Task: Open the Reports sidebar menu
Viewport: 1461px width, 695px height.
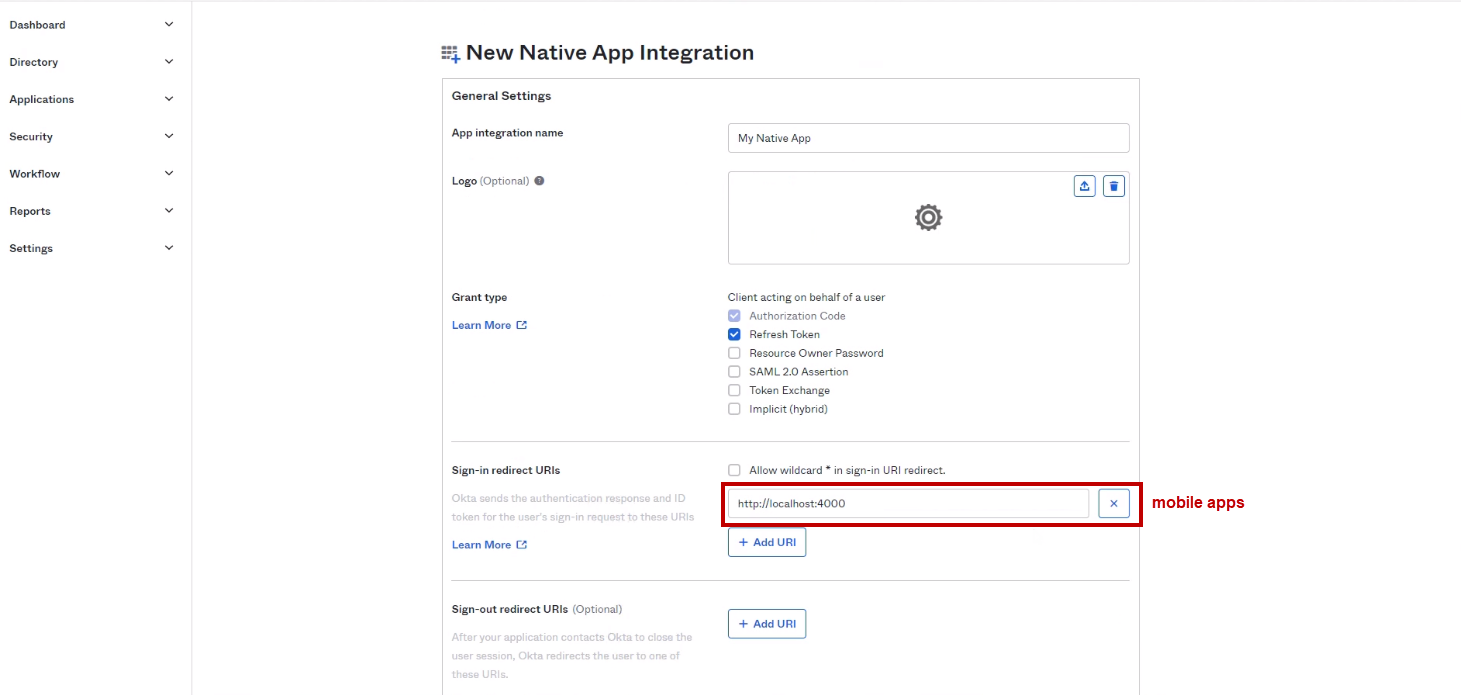Action: [168, 211]
